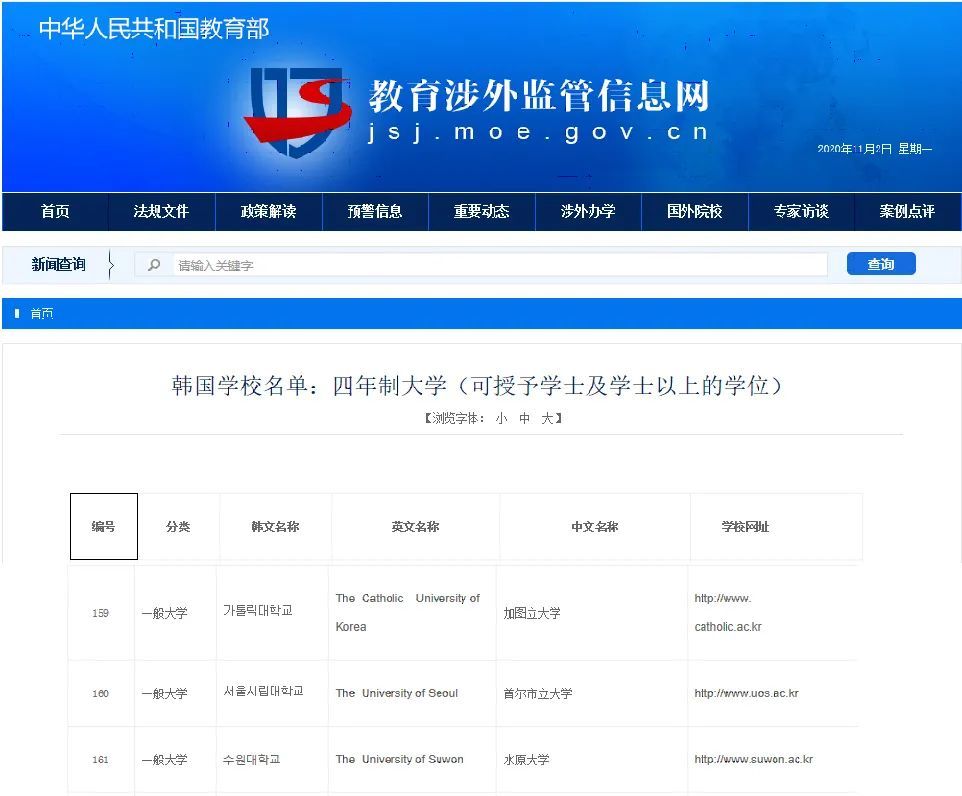Set browsing font size to 中

pos(525,419)
